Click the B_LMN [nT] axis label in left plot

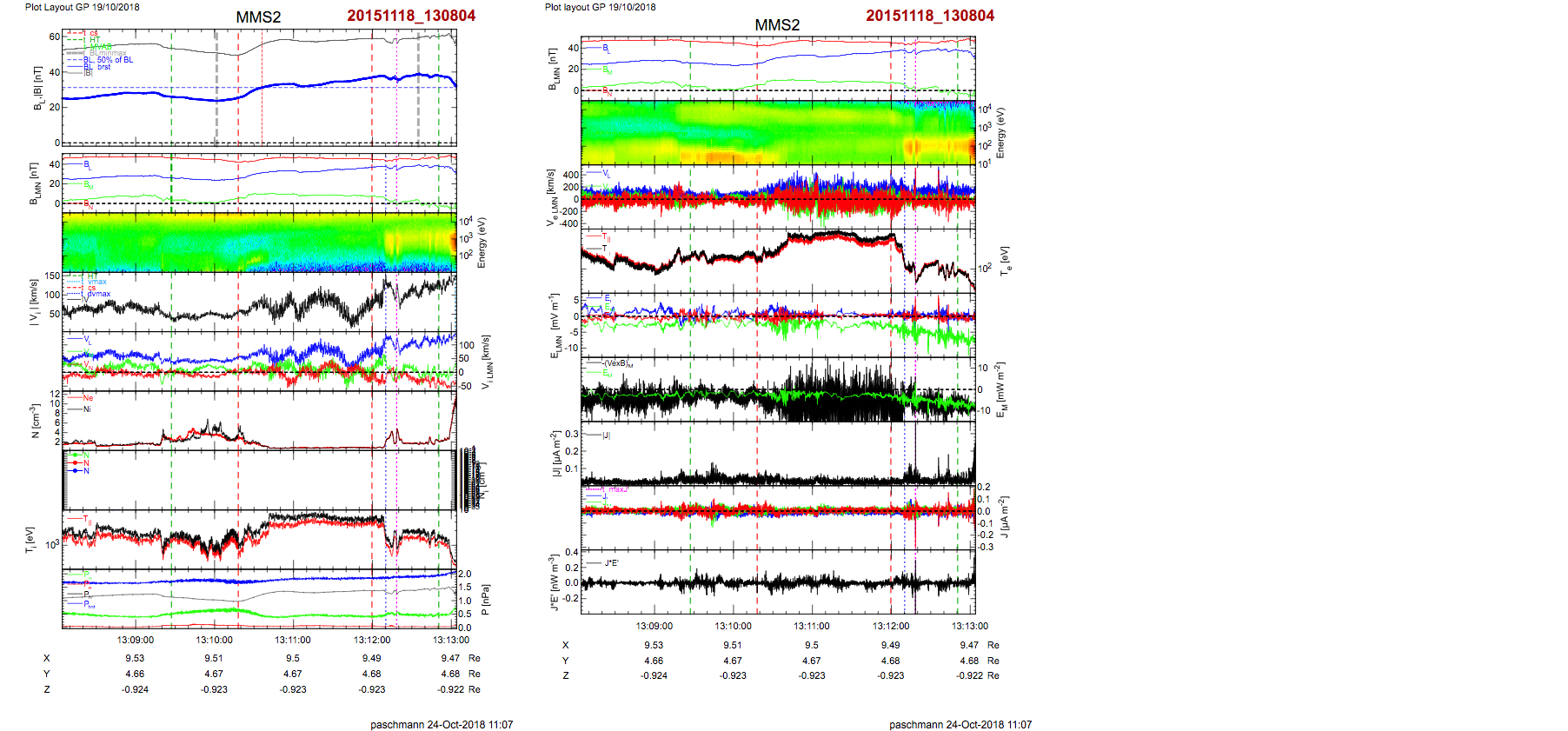coord(35,183)
